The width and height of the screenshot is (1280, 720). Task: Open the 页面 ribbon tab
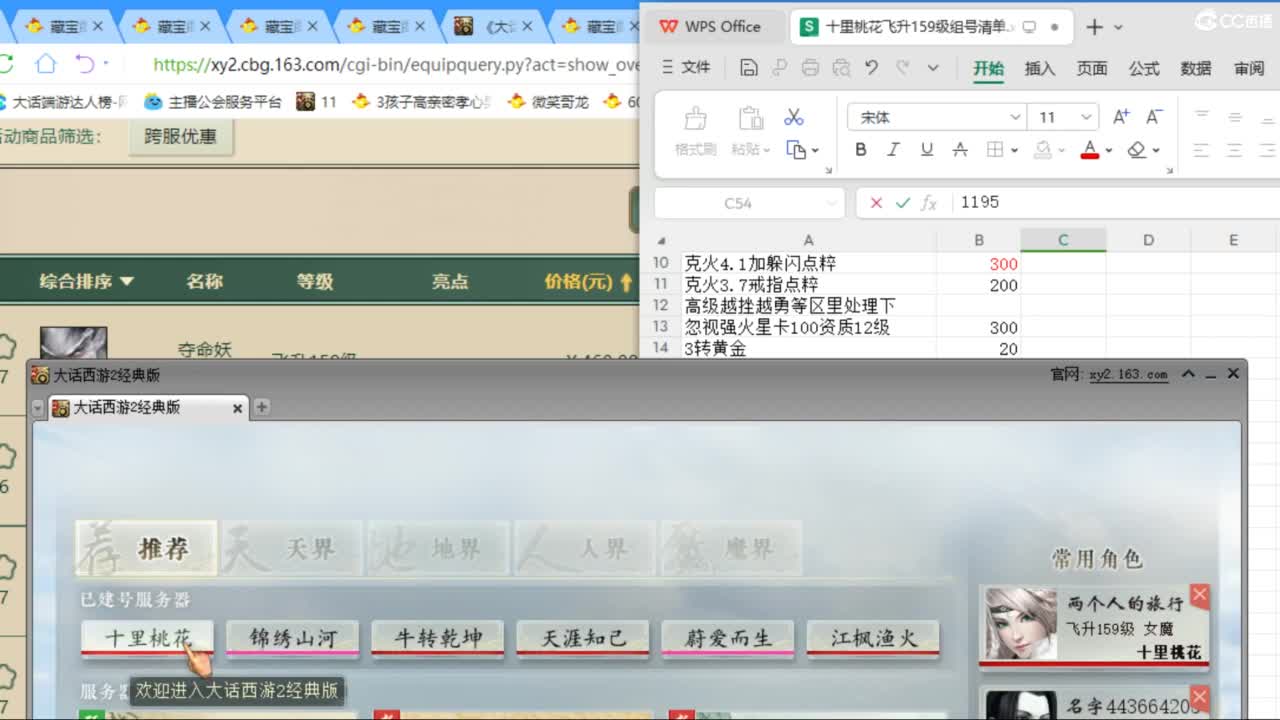(1092, 68)
